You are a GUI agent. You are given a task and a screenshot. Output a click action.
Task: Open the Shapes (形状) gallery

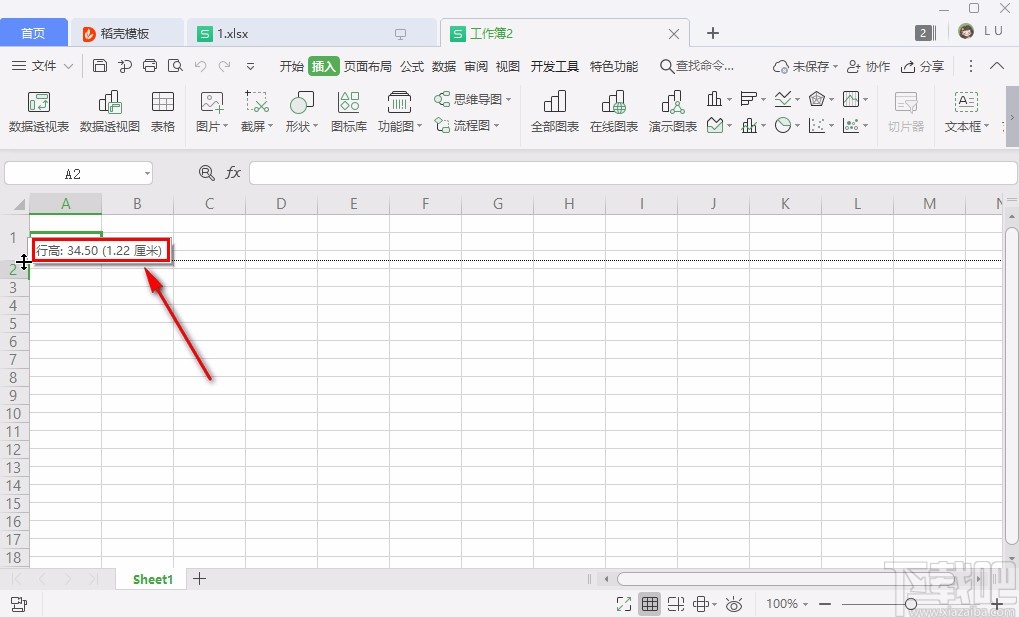click(301, 110)
